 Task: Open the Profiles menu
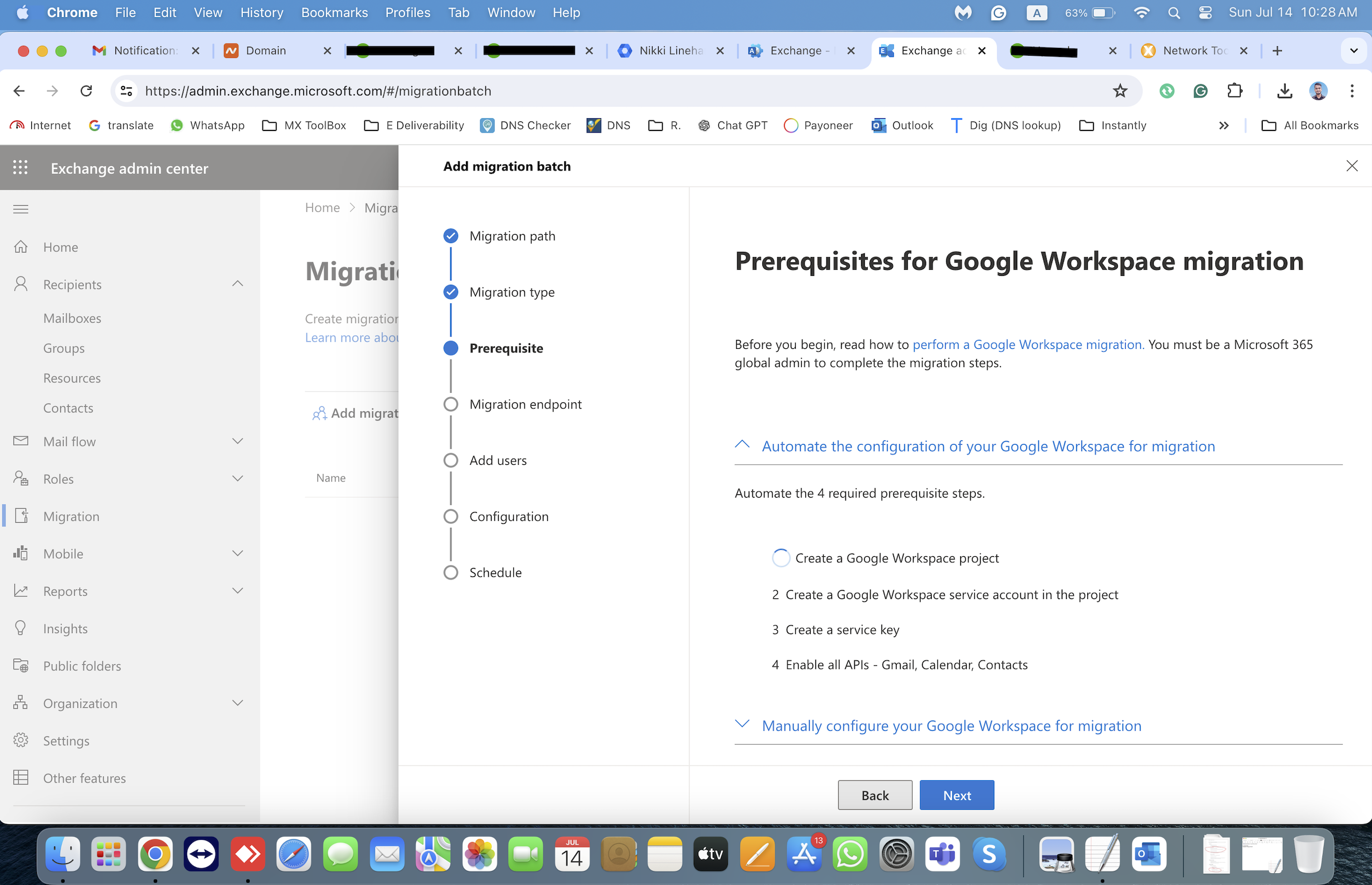tap(407, 13)
